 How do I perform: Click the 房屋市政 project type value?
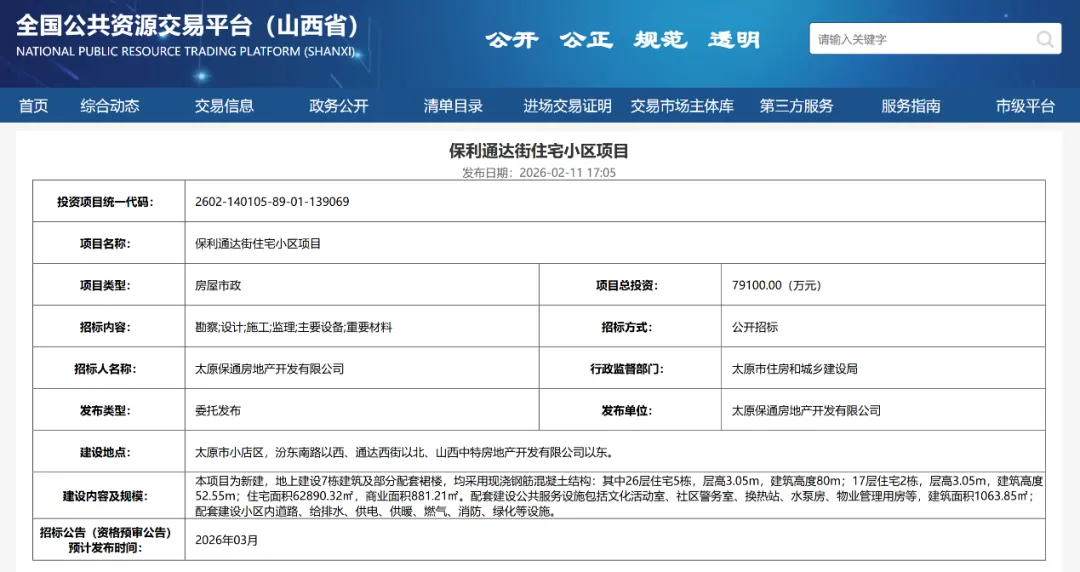click(x=218, y=285)
